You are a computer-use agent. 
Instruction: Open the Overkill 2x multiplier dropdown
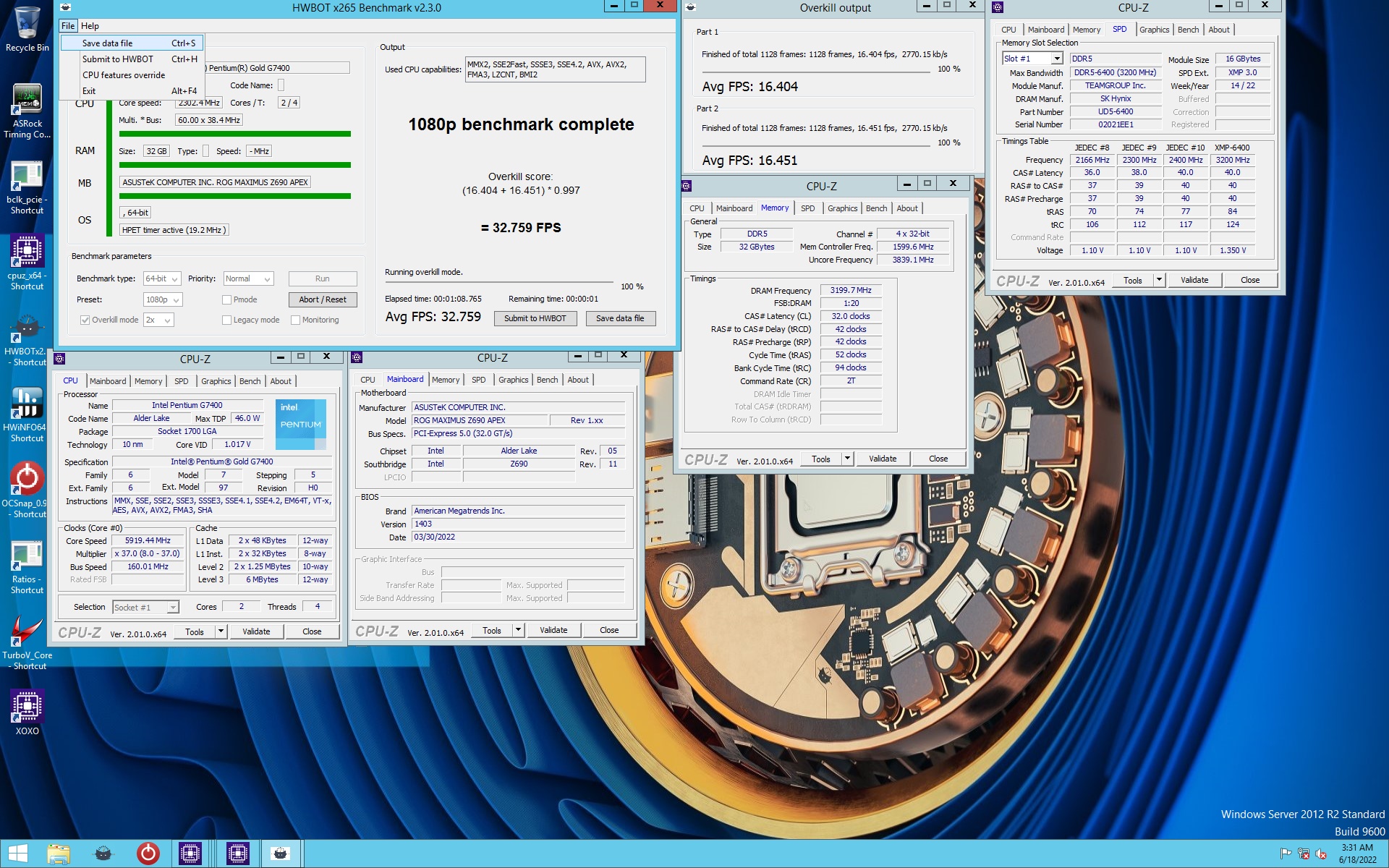[158, 320]
